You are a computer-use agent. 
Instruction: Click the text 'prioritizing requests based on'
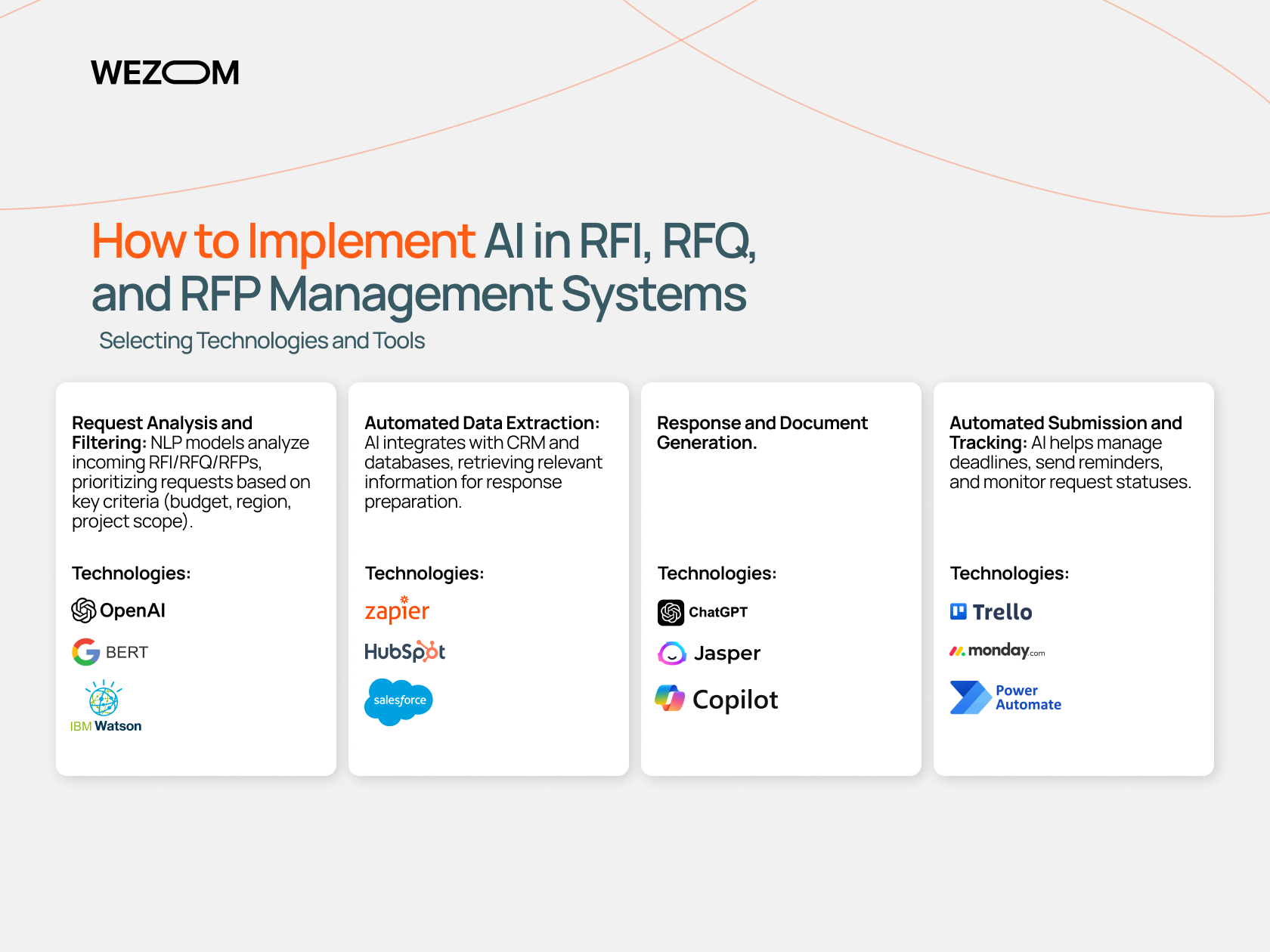point(191,482)
